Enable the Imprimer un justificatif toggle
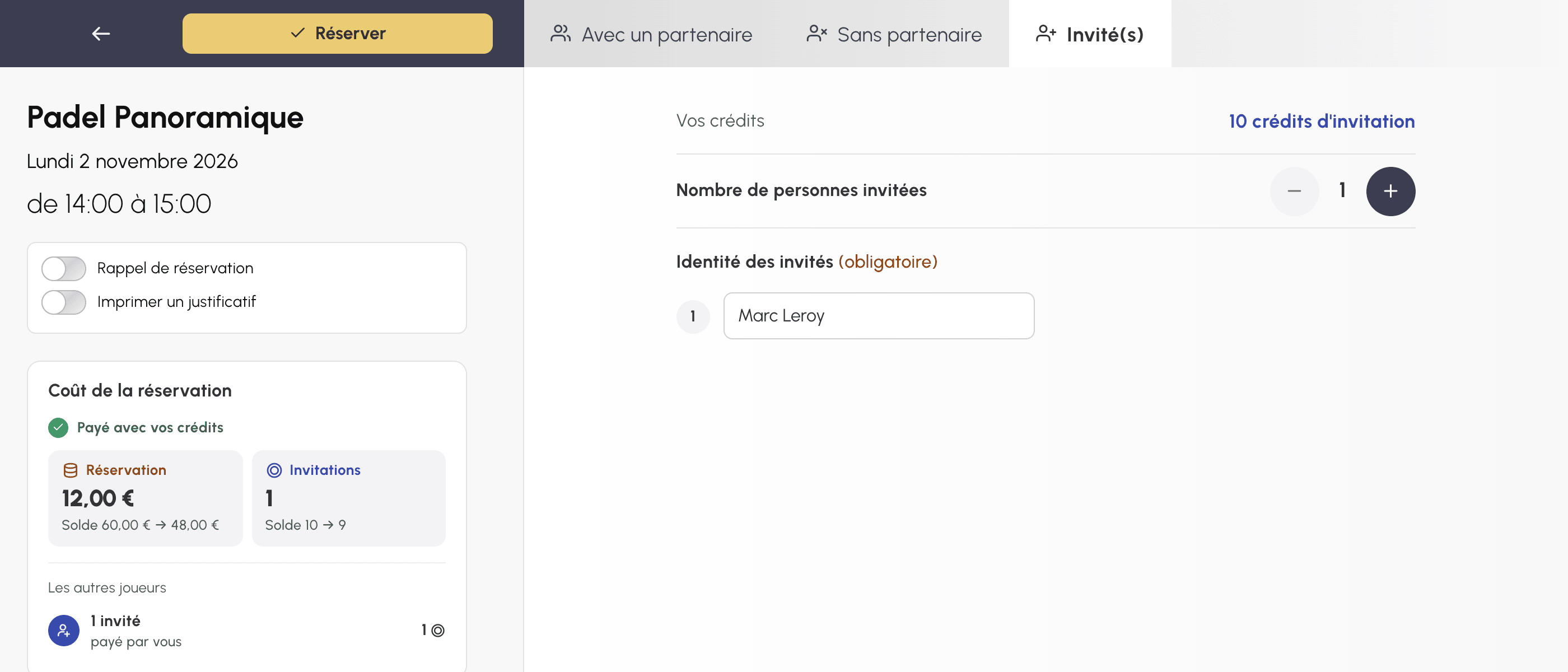Viewport: 1568px width, 672px height. [x=64, y=302]
